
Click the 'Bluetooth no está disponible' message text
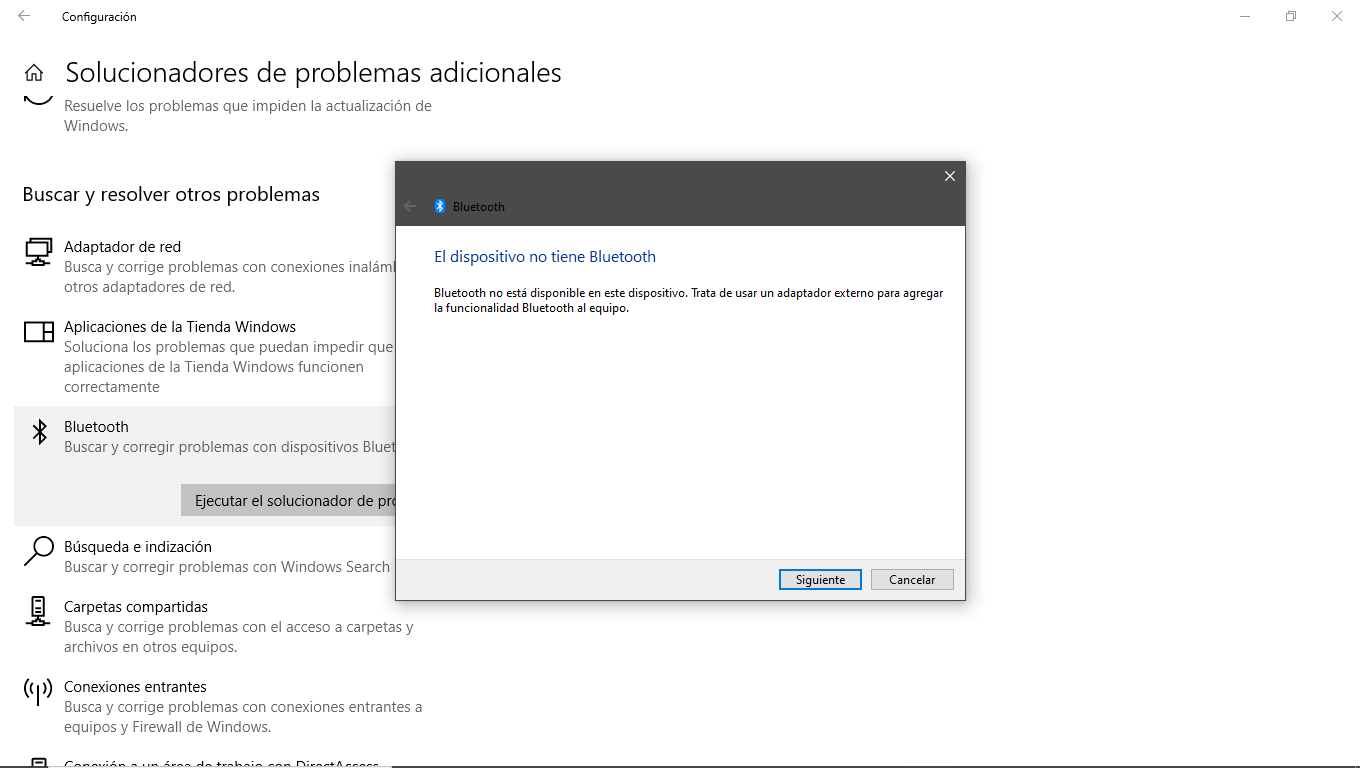pos(688,301)
